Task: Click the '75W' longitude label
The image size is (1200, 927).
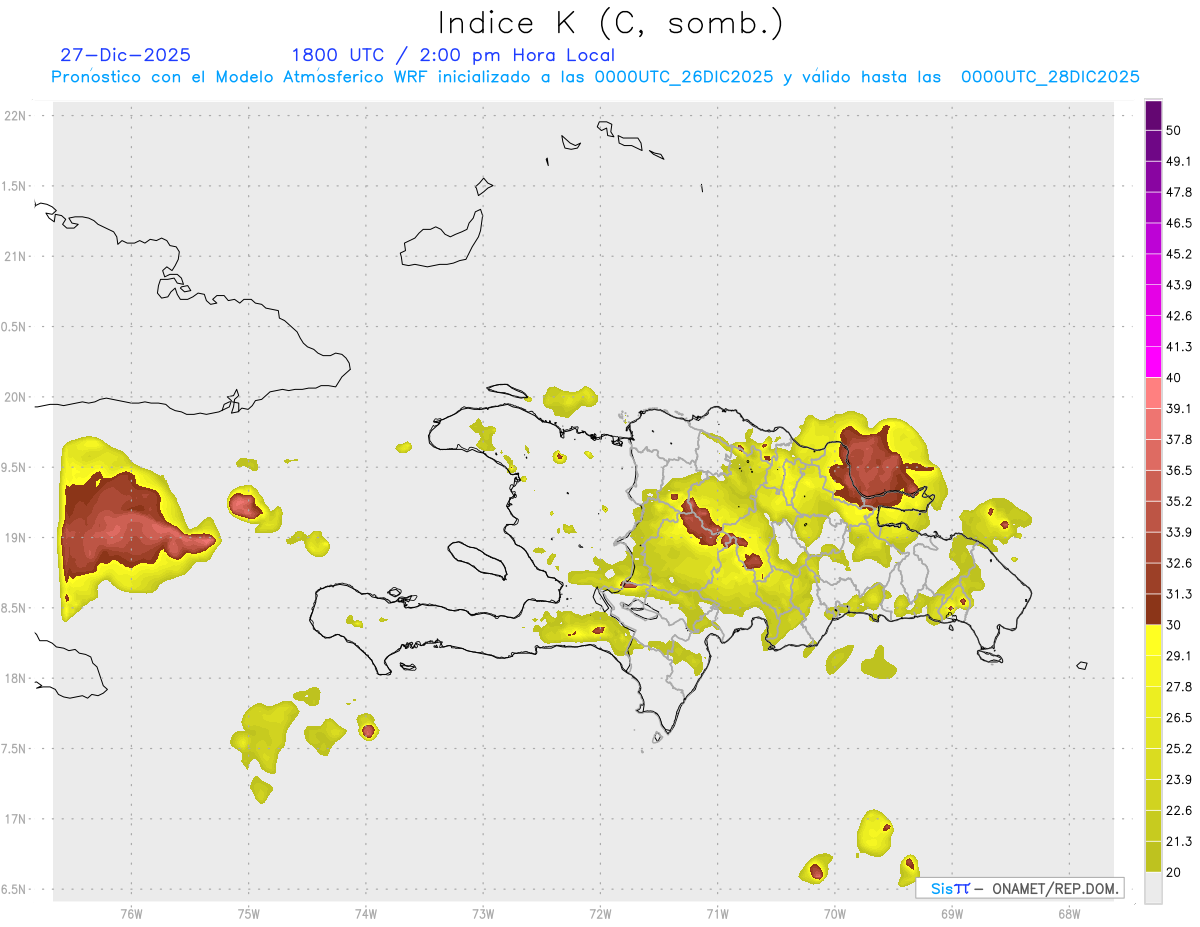Action: click(248, 913)
